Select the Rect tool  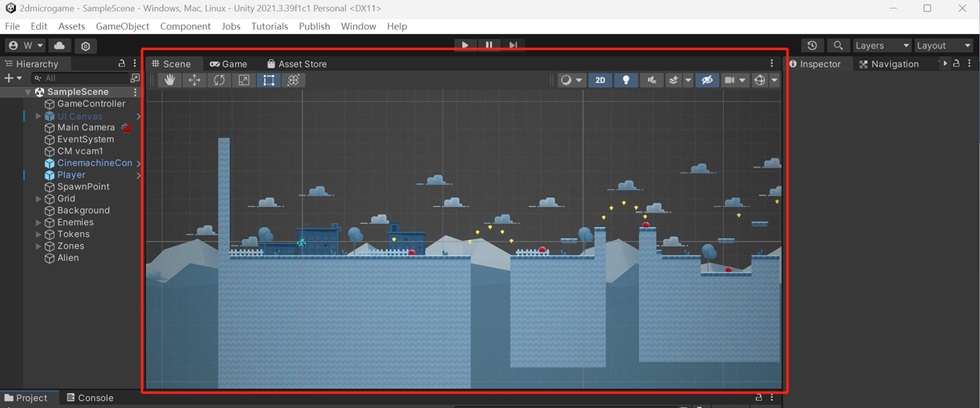[x=269, y=80]
